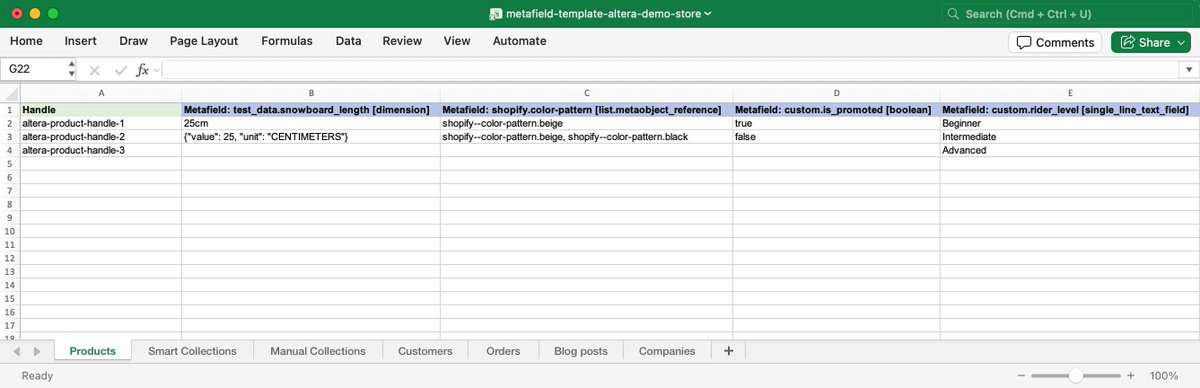Screen dimensions: 1200x388
Task: Open the Data ribbon tab
Action: [x=348, y=41]
